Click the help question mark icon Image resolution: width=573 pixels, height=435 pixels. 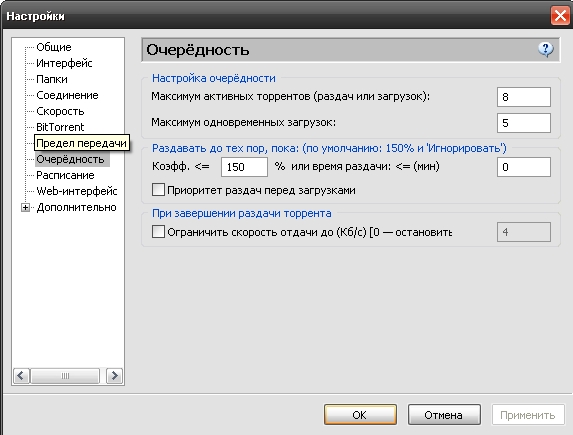coord(546,49)
